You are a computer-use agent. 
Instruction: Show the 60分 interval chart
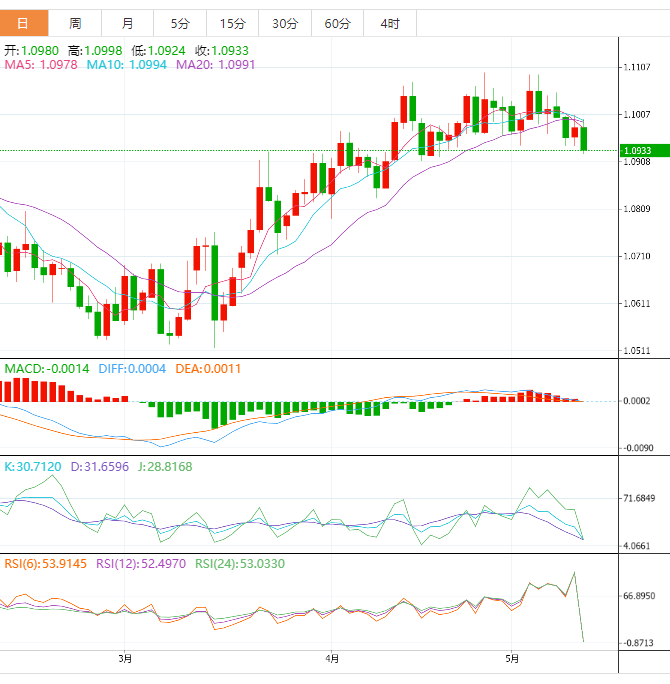[337, 23]
